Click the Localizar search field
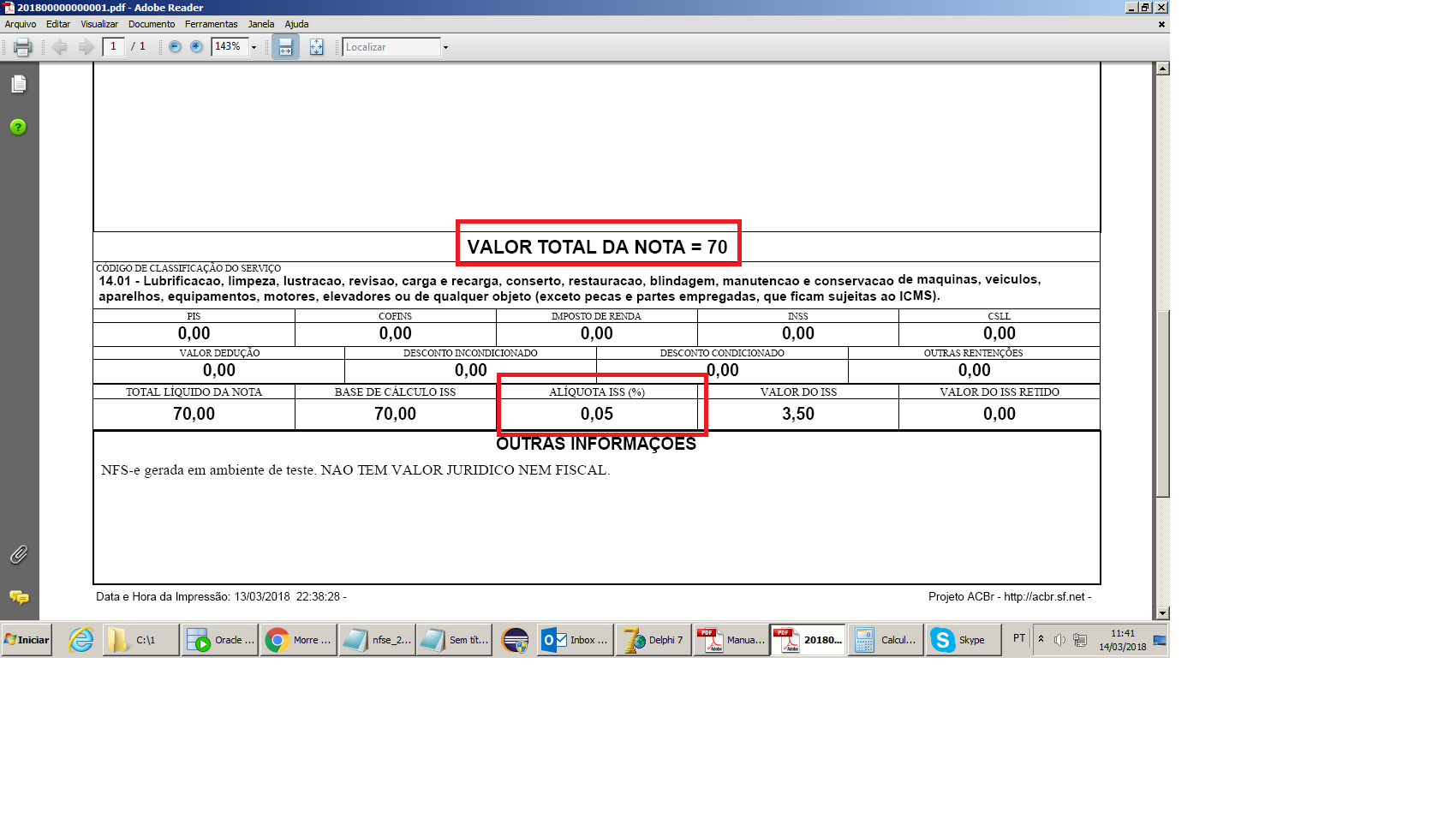 click(391, 47)
